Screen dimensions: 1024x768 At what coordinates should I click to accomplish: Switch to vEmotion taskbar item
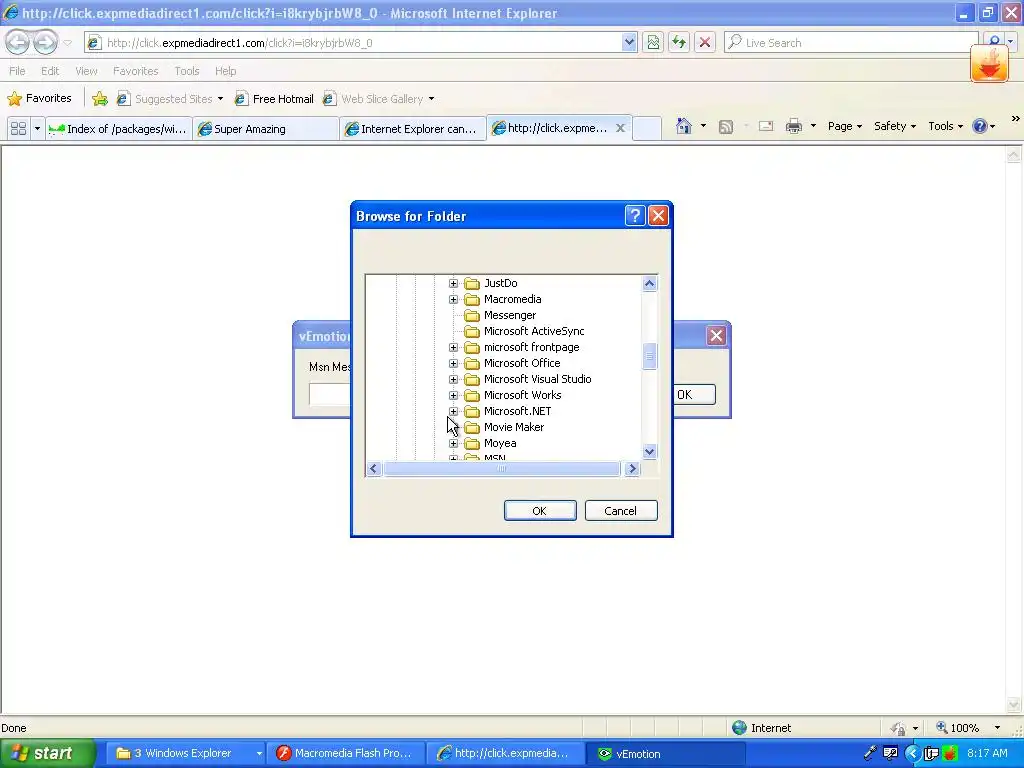[x=666, y=753]
